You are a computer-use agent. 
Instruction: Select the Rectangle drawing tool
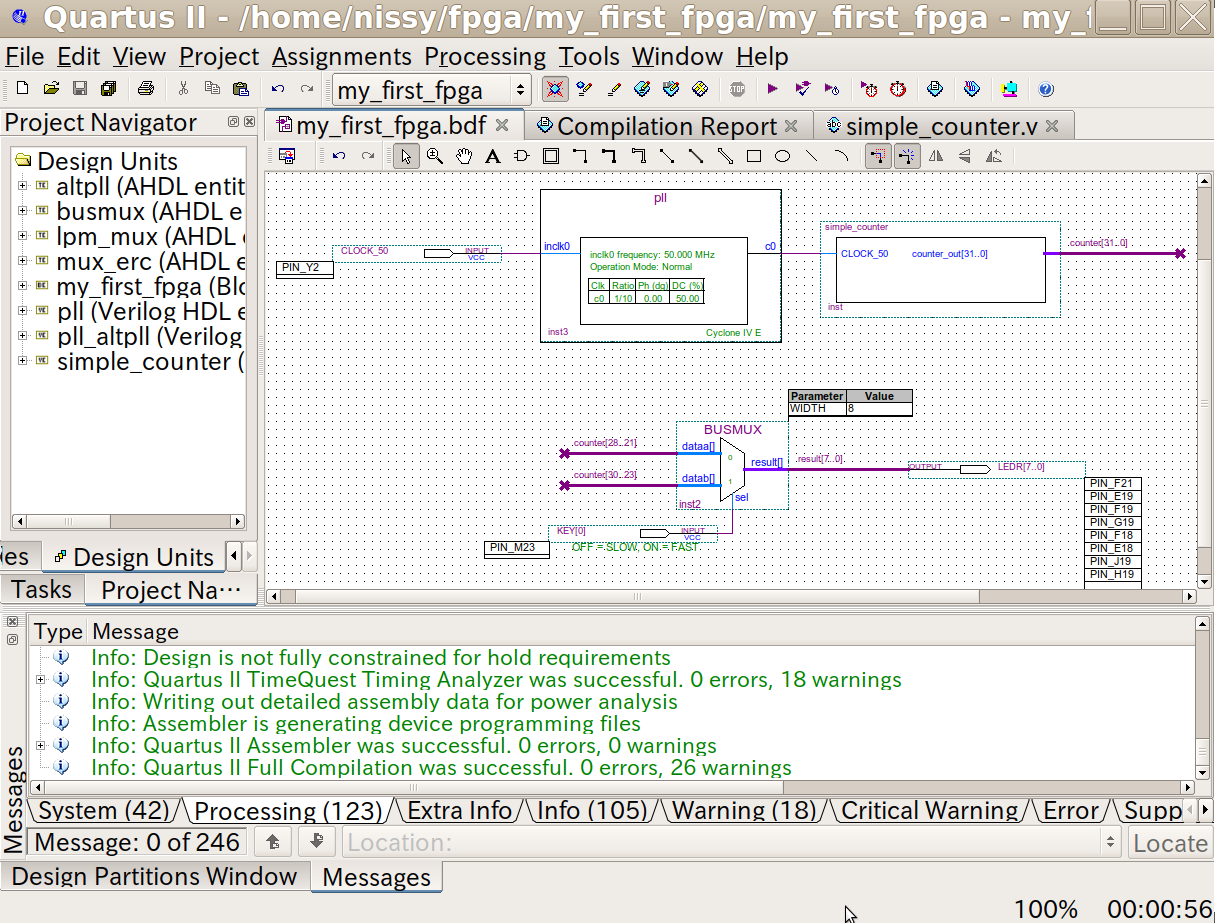tap(754, 156)
